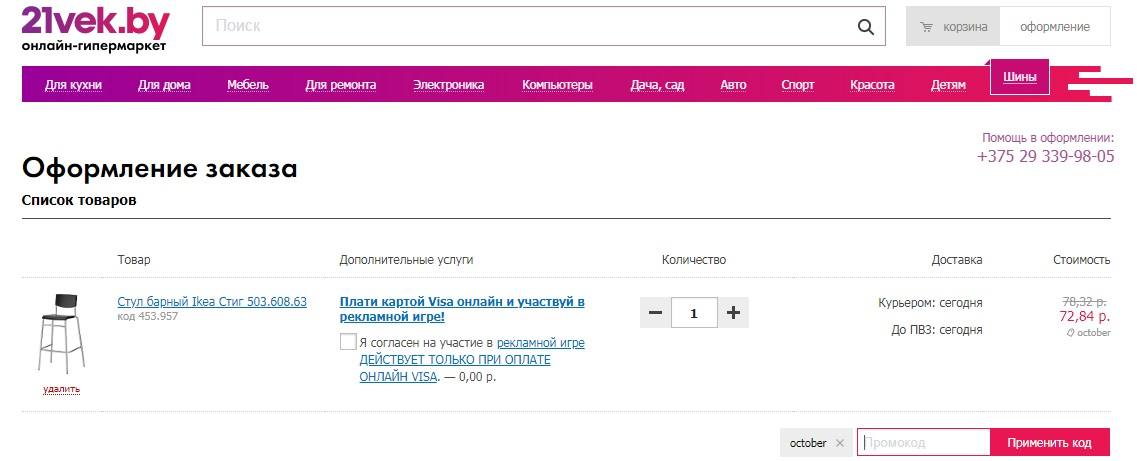
Task: Open the Авто category
Action: point(733,85)
